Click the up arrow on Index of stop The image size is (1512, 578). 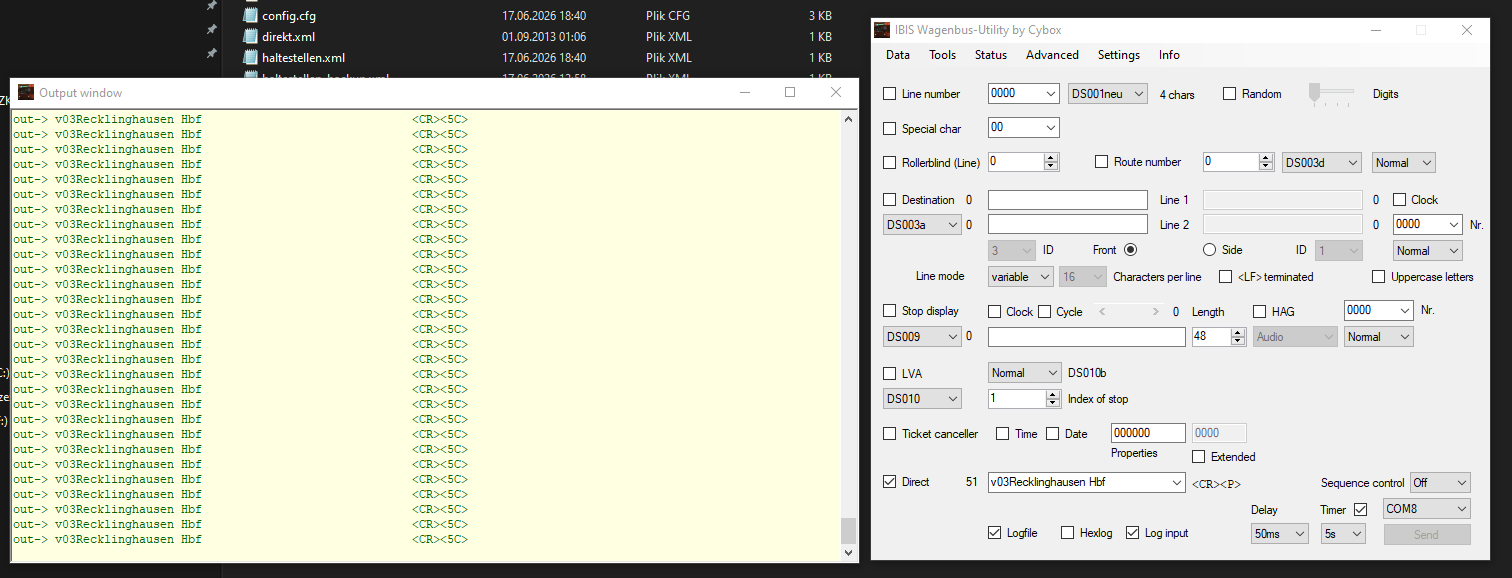coord(1052,394)
